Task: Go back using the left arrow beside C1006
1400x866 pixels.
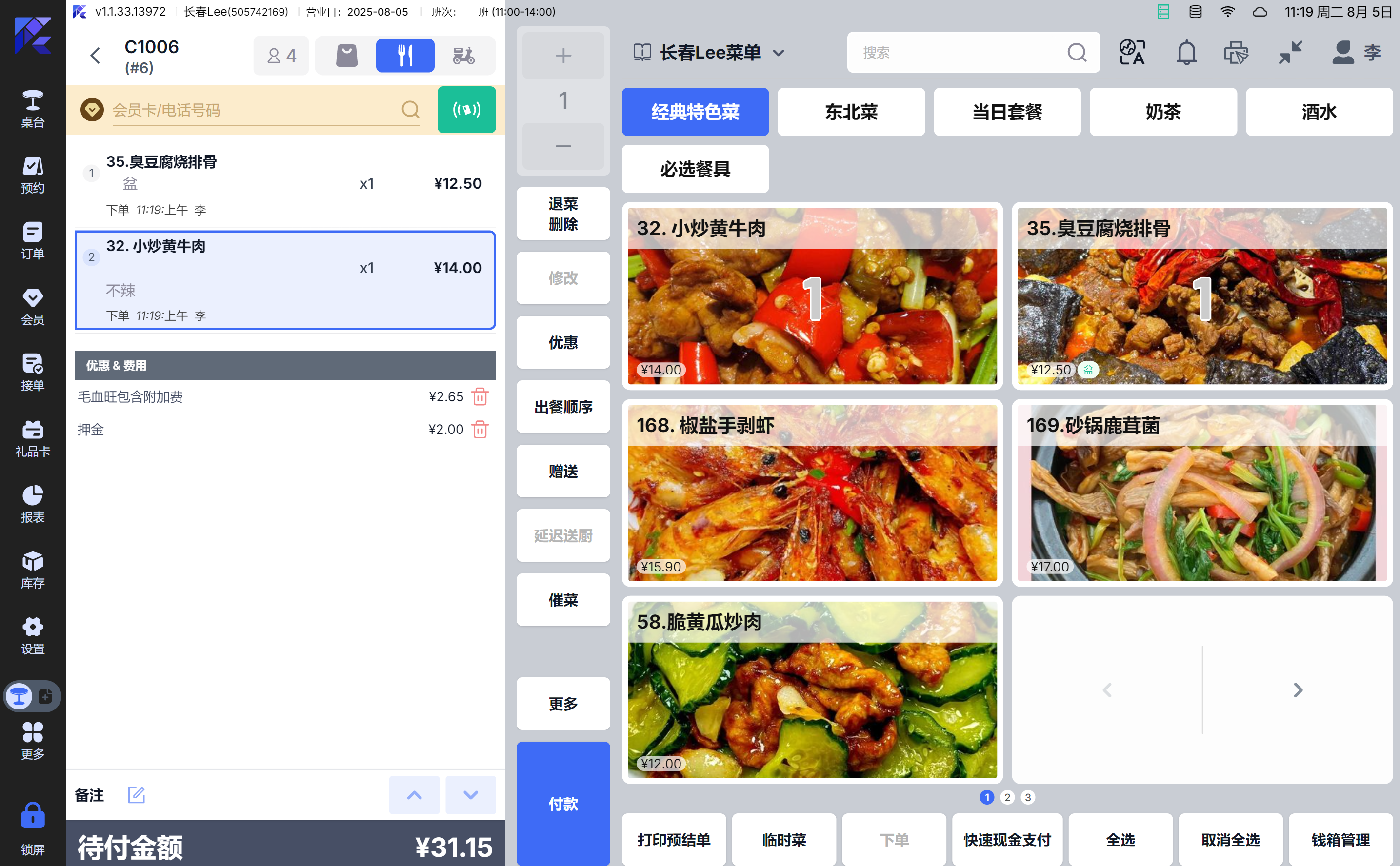Action: [x=95, y=56]
